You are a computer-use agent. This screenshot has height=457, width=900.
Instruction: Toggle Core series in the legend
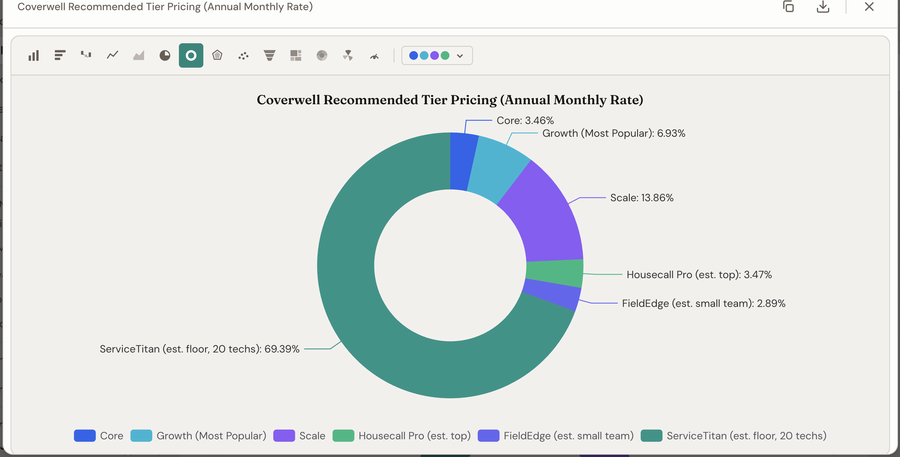pyautogui.click(x=99, y=436)
